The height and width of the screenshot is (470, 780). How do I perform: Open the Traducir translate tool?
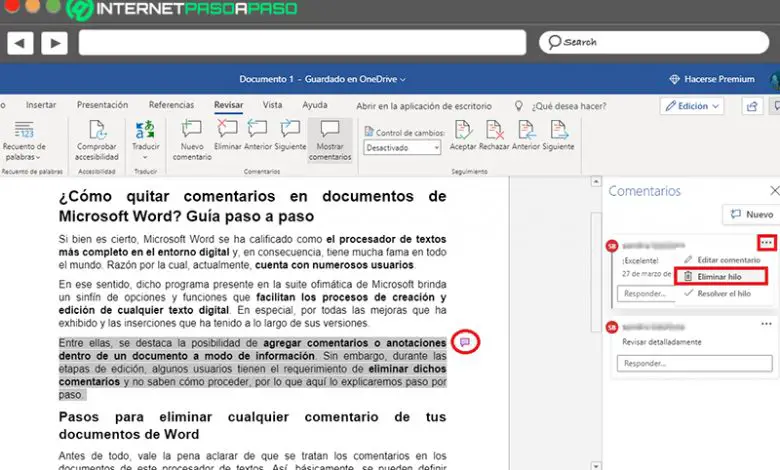pyautogui.click(x=145, y=140)
